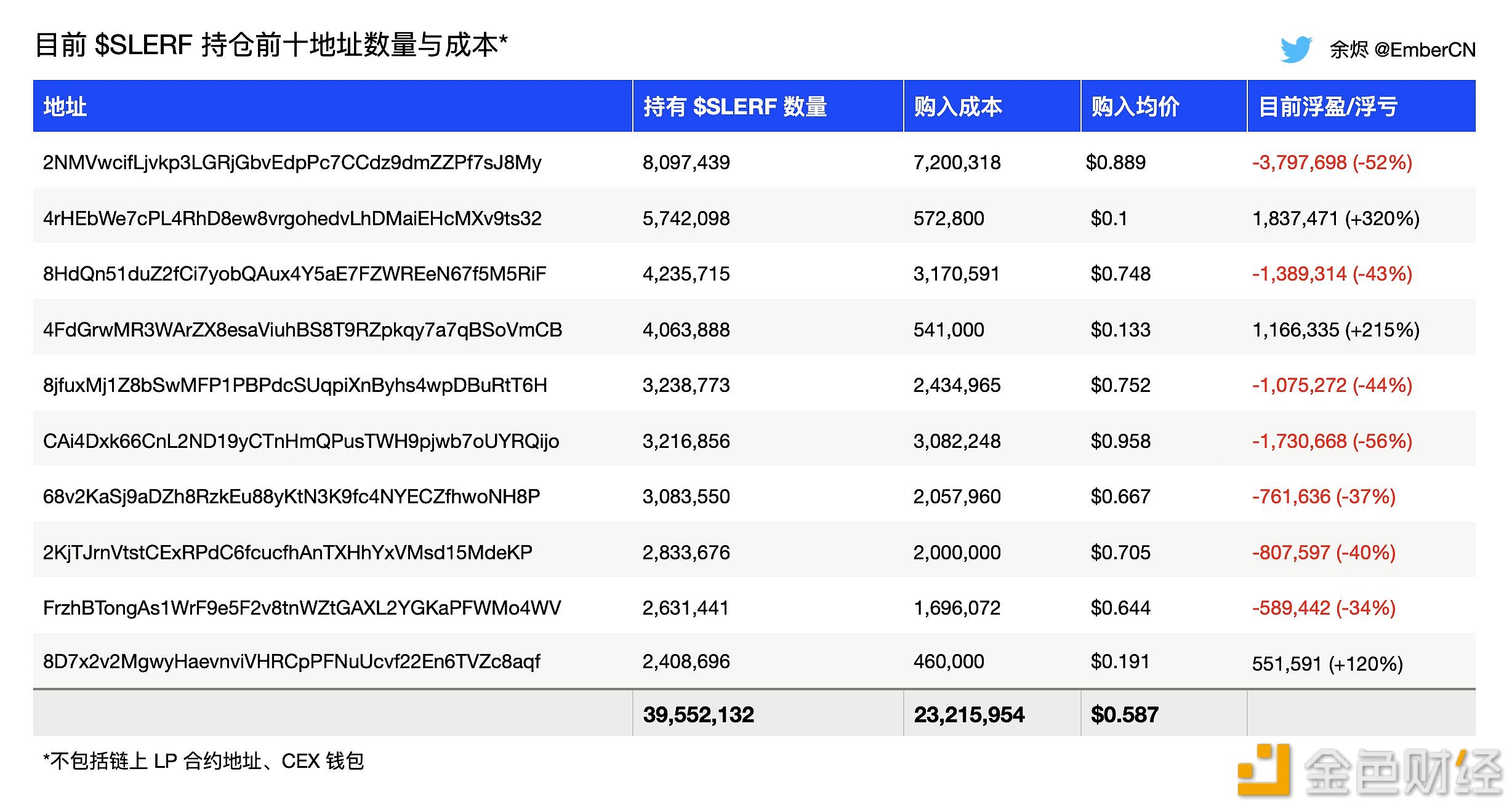
Task: Select address 4FdGrwMR3WArZX8esaViuhBS8T9RZpkqy7a7qBSoVmCB
Action: 302,330
